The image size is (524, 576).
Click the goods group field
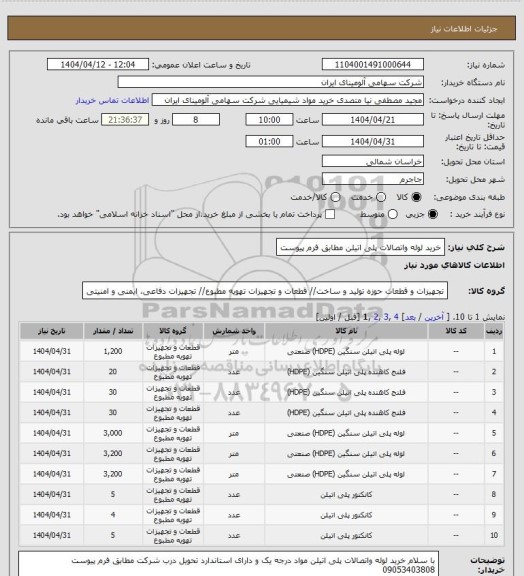click(x=265, y=291)
